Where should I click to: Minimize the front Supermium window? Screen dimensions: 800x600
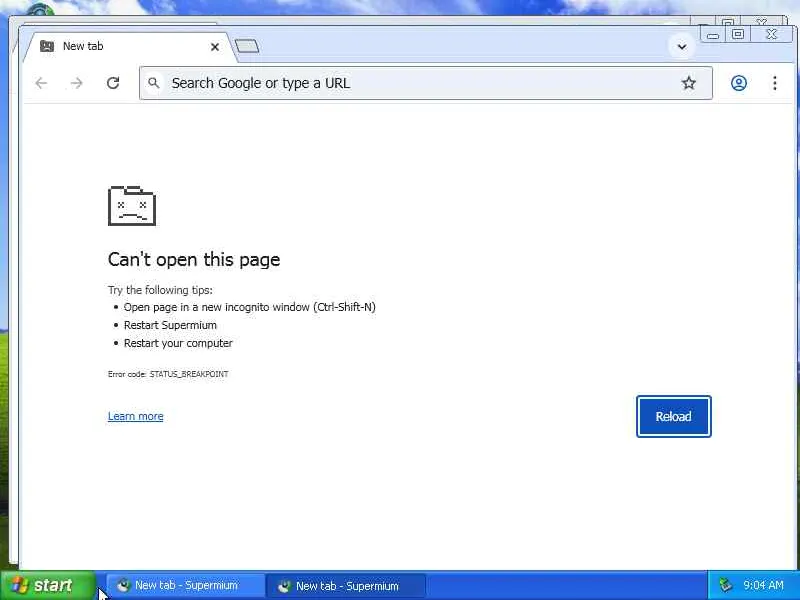tap(713, 35)
